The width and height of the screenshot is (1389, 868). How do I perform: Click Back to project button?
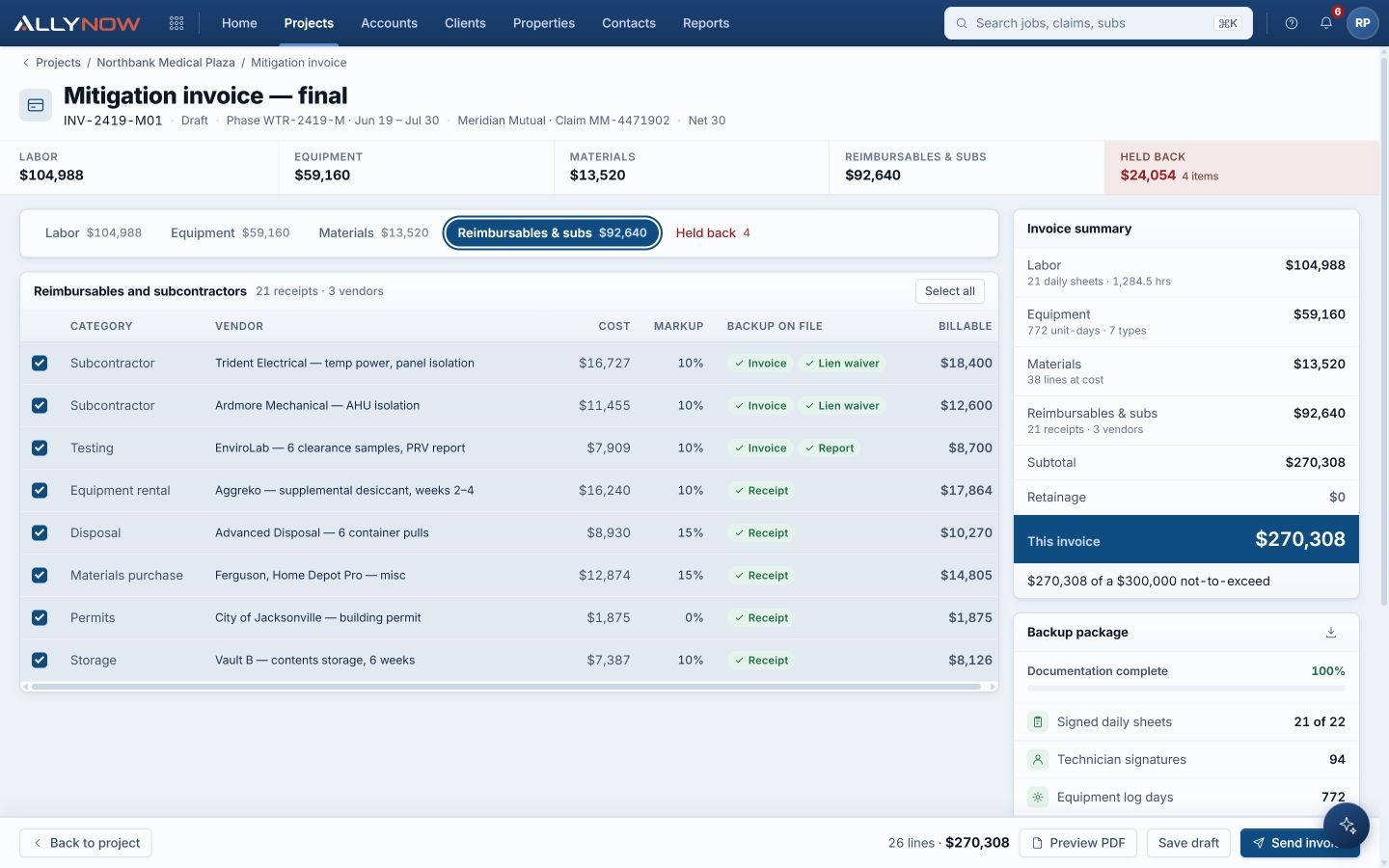tap(86, 843)
